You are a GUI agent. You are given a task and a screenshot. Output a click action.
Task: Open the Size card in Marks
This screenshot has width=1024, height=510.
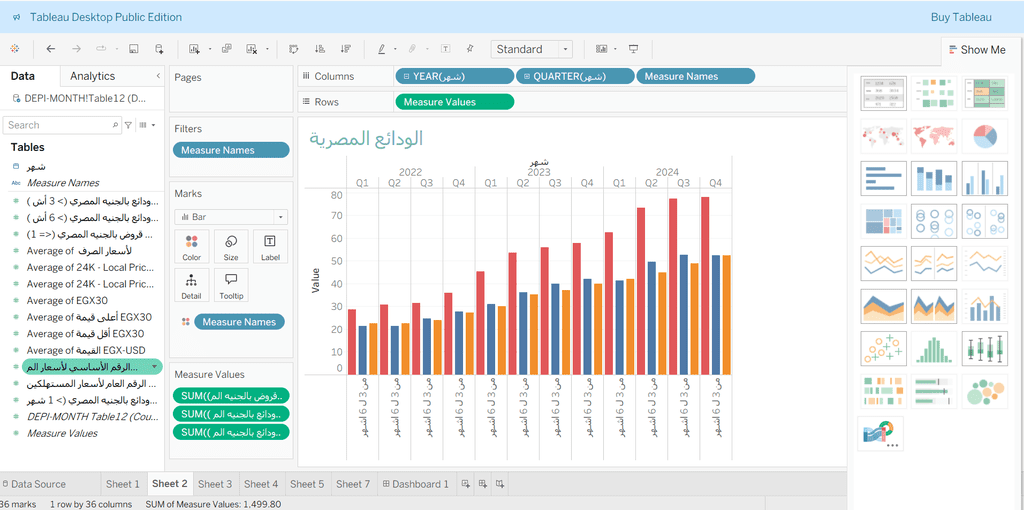pyautogui.click(x=231, y=246)
